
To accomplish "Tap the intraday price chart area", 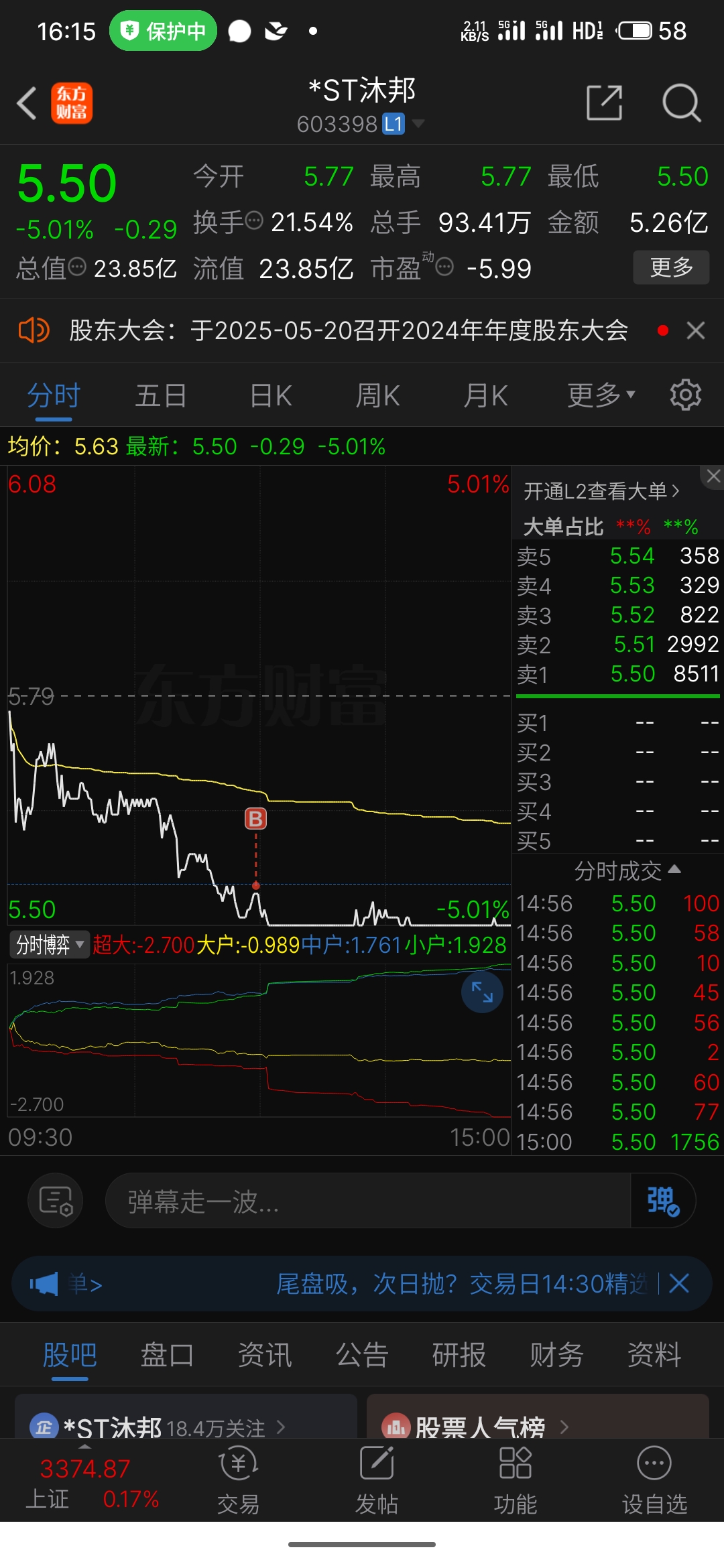I will tap(259, 696).
